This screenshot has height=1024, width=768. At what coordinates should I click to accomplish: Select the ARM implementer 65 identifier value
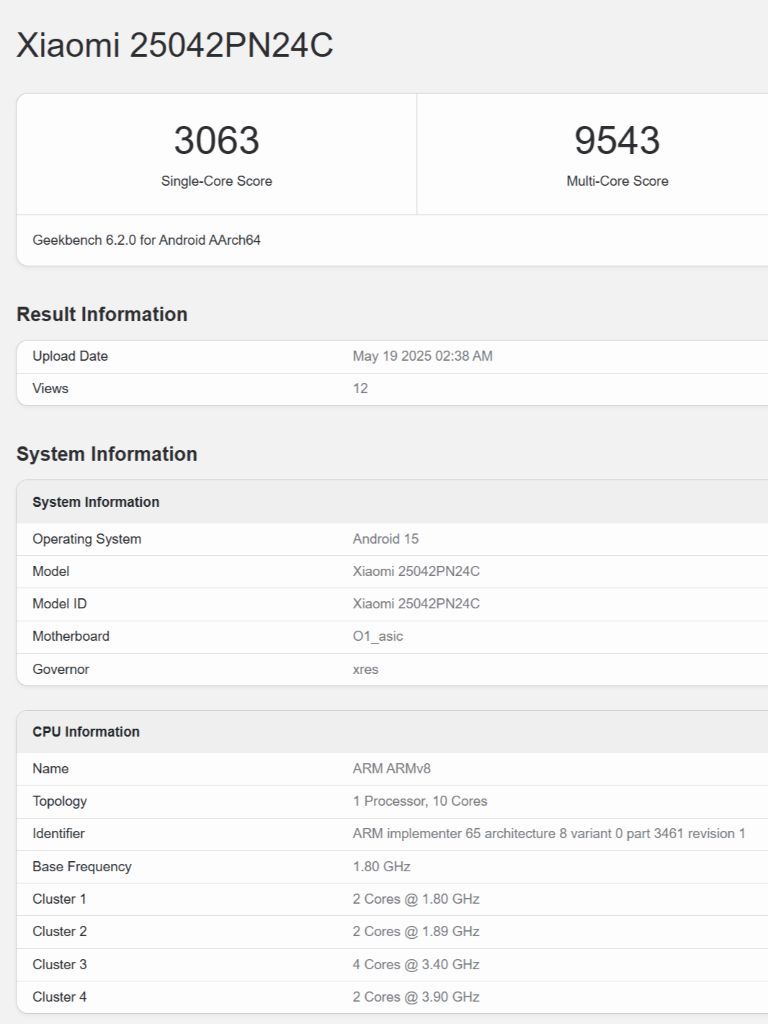coord(549,833)
